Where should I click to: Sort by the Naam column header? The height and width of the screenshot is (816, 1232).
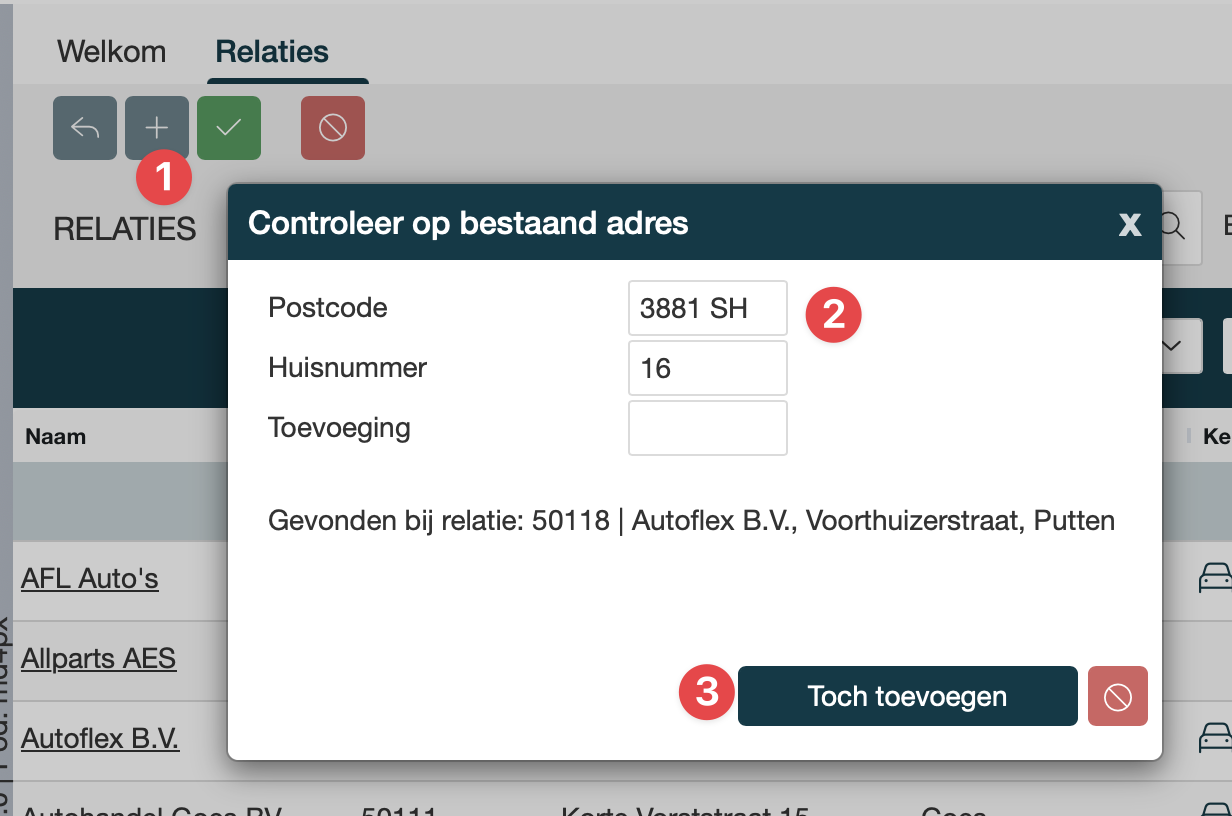pos(56,436)
